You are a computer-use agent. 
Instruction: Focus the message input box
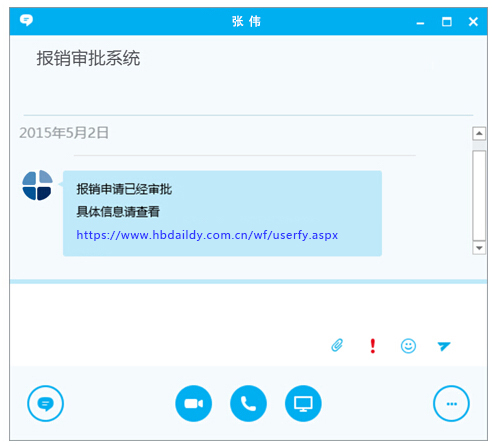pos(248,308)
